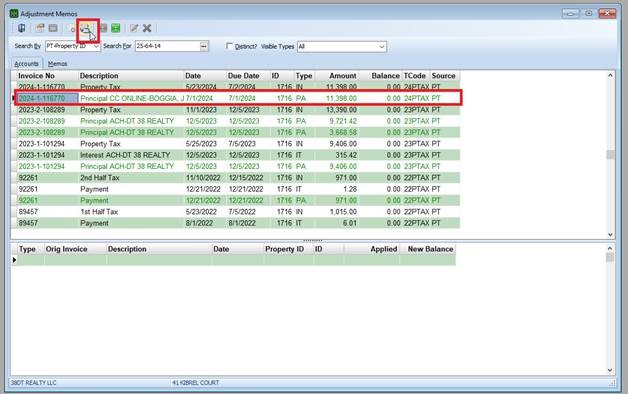
Task: Click Interest ACH-DT 38 REALTY description
Action: tap(125, 155)
